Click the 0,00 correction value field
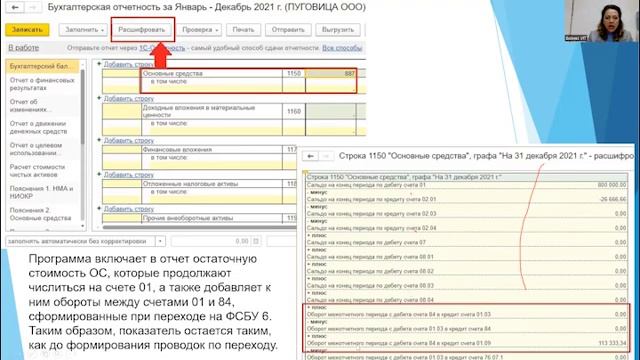 (211, 241)
